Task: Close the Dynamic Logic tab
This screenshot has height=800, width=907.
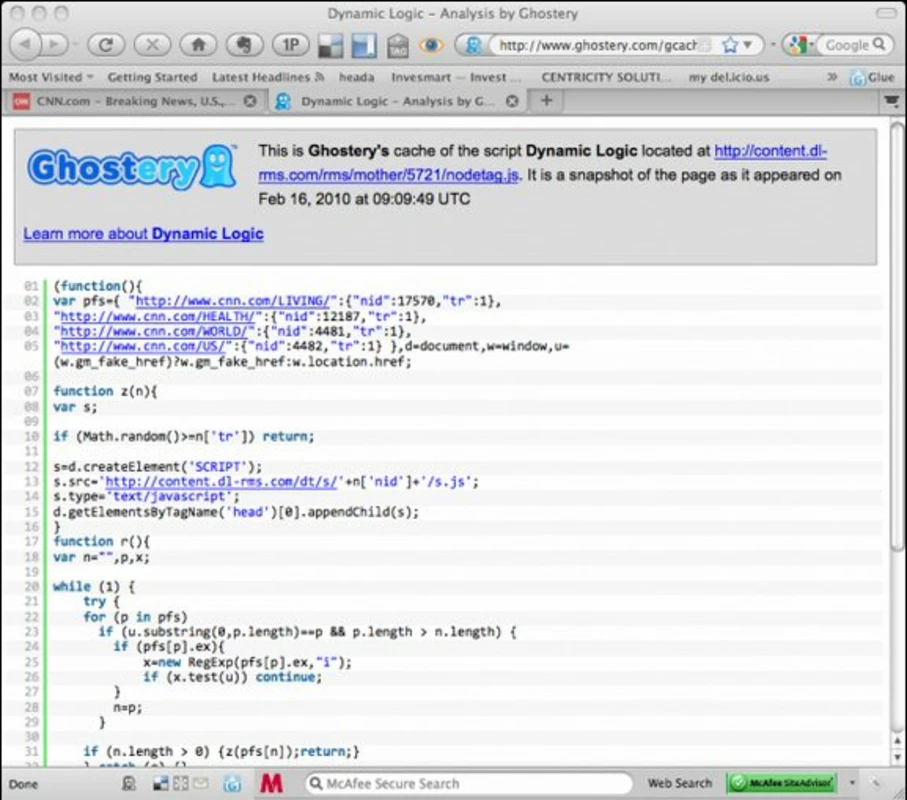Action: 512,101
